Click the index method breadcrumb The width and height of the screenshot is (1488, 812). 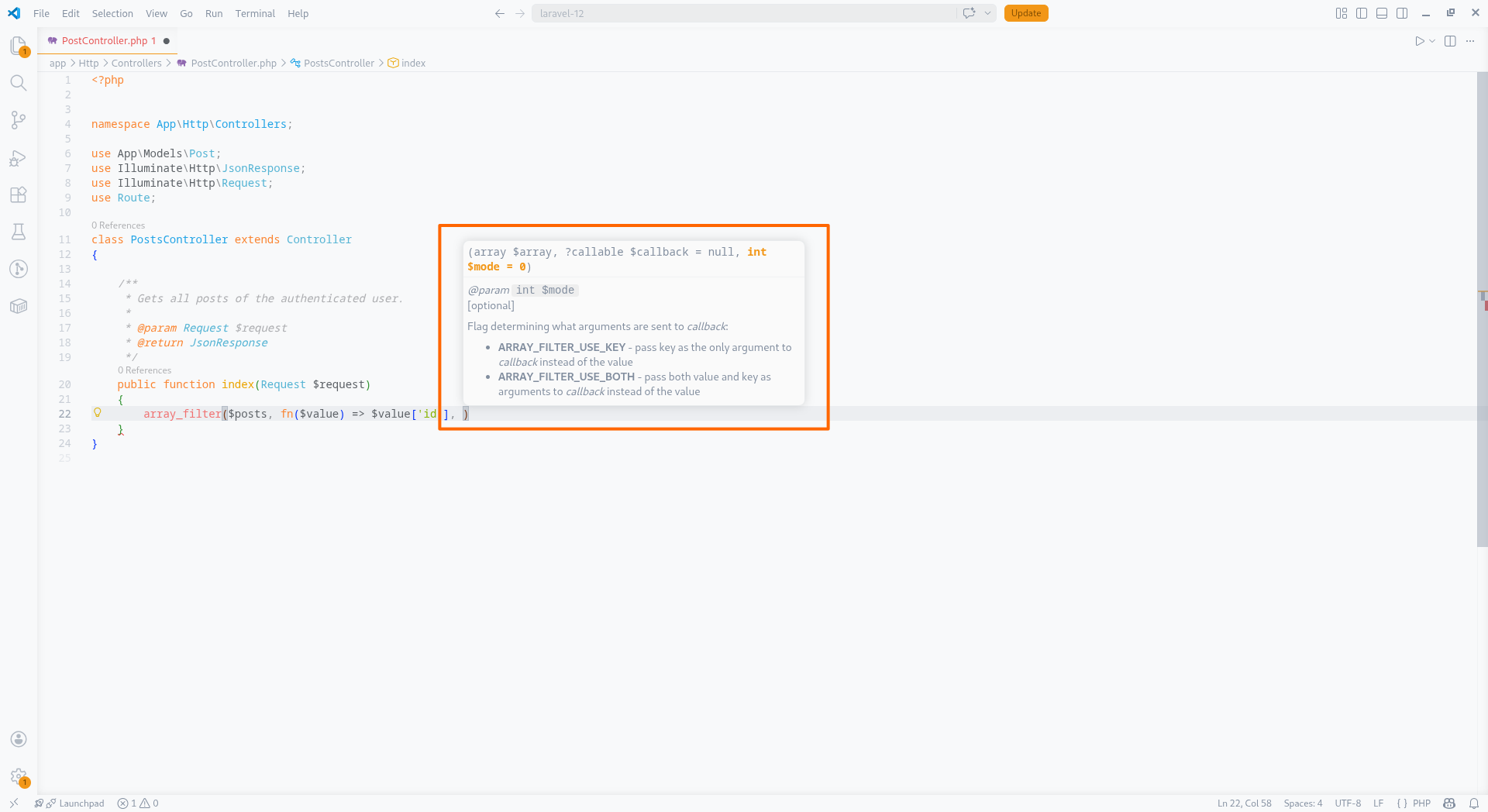407,64
